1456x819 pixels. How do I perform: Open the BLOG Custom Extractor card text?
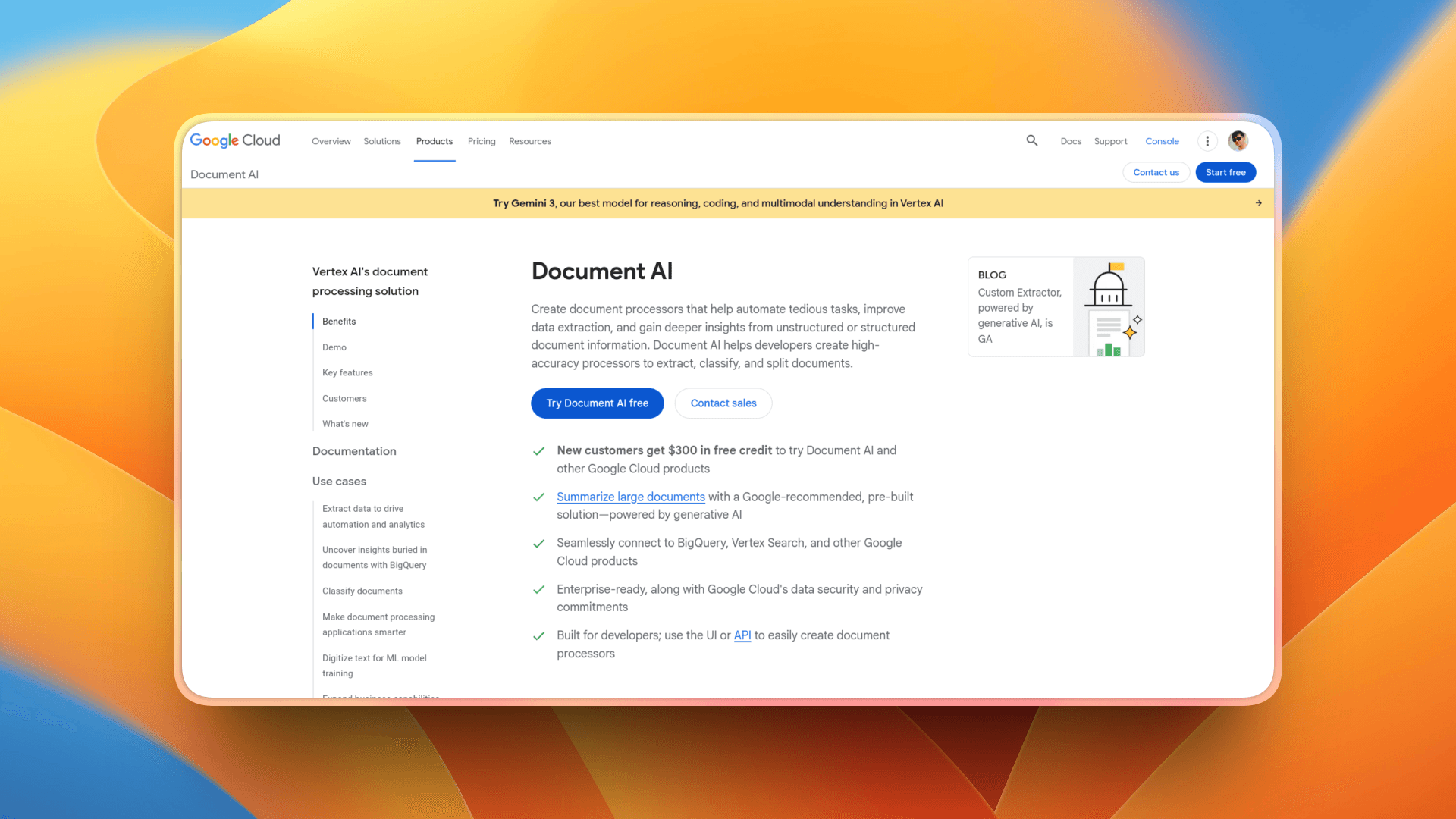point(1020,307)
